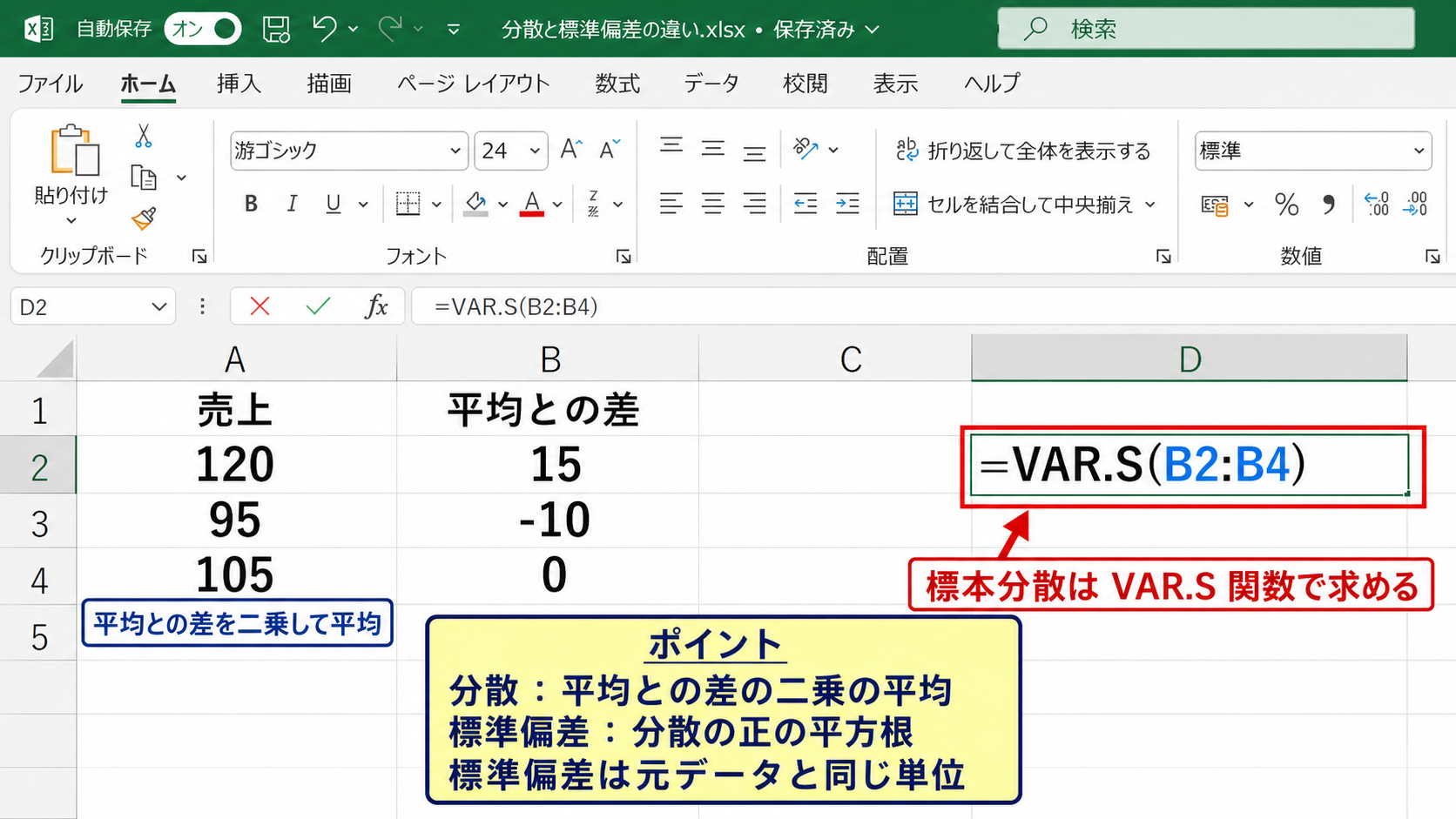Click the Save icon in title bar
This screenshot has height=819, width=1456.
276,29
